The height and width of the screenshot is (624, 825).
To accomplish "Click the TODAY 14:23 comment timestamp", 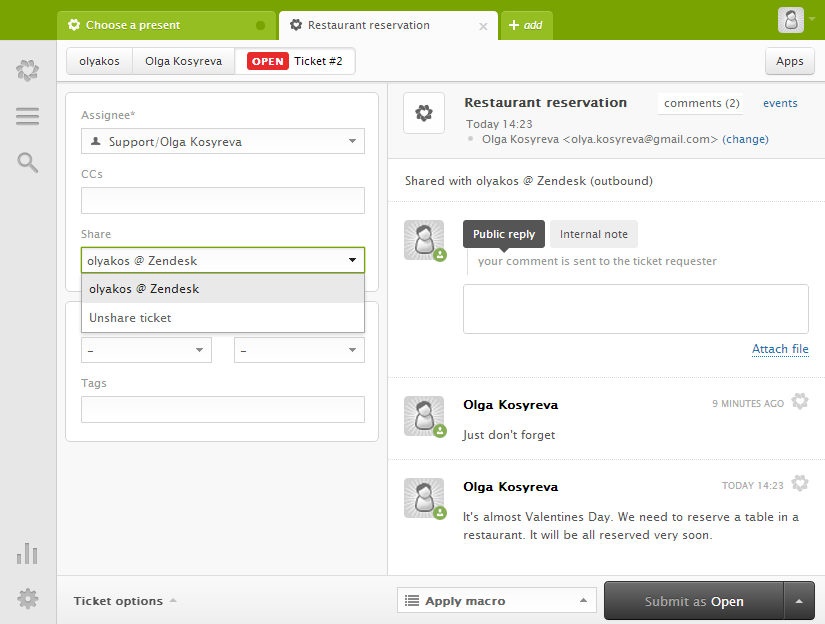I will pyautogui.click(x=752, y=486).
